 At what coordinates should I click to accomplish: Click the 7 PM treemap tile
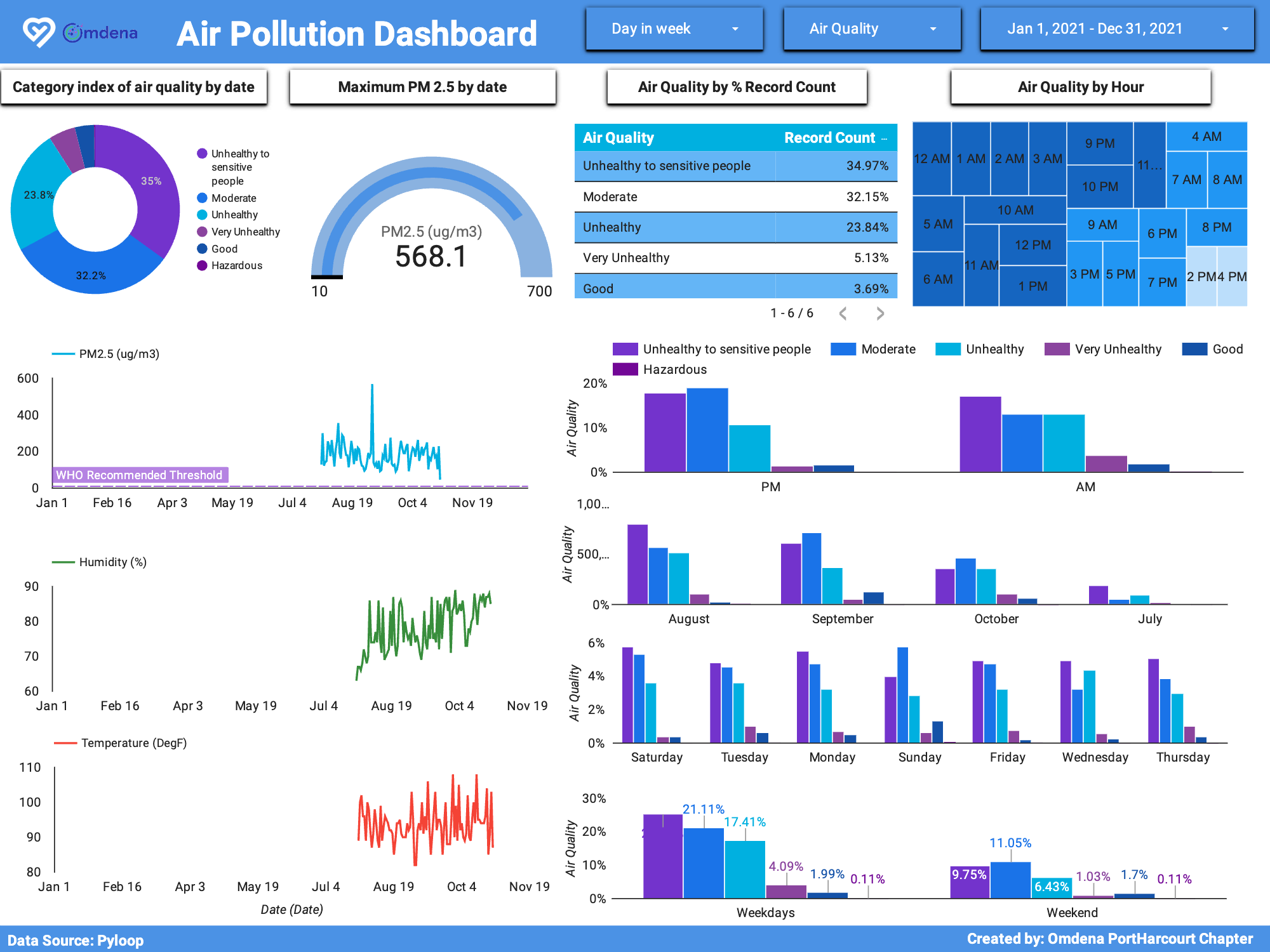(x=1162, y=282)
